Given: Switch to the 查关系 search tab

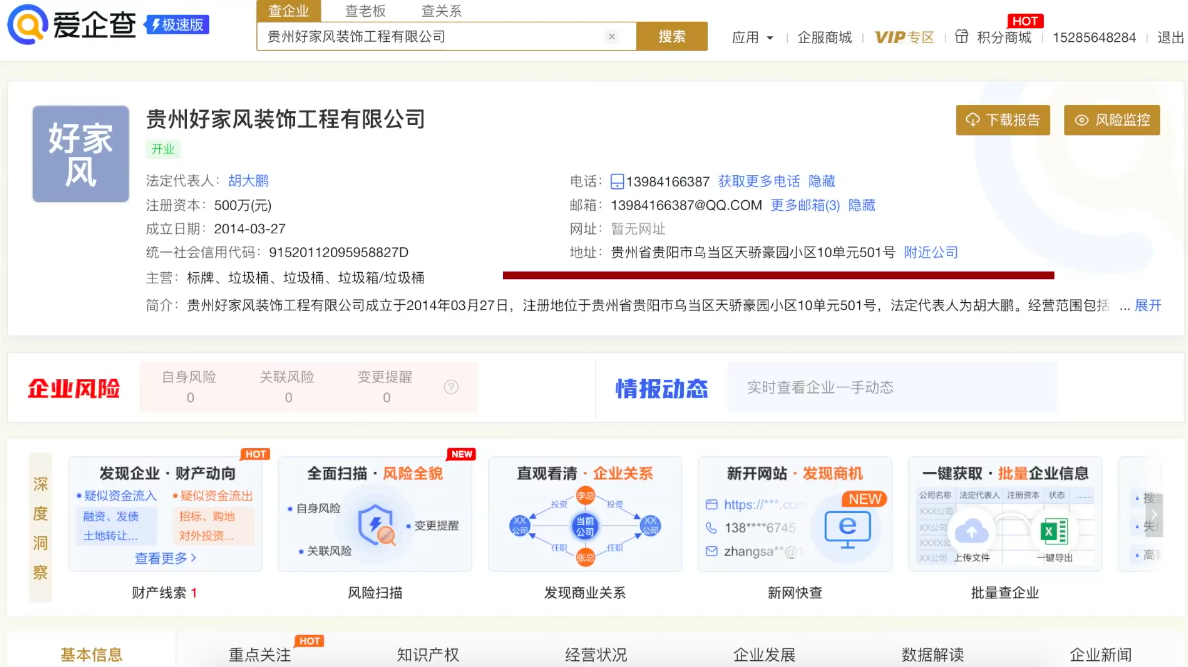Looking at the screenshot, I should 441,11.
